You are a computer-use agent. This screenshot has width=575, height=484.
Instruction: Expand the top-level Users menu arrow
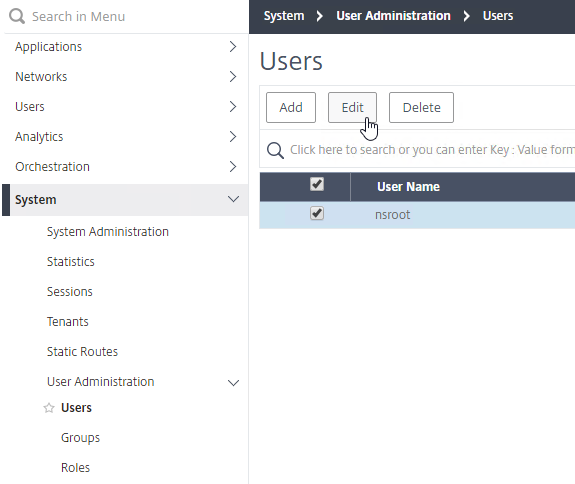(232, 107)
